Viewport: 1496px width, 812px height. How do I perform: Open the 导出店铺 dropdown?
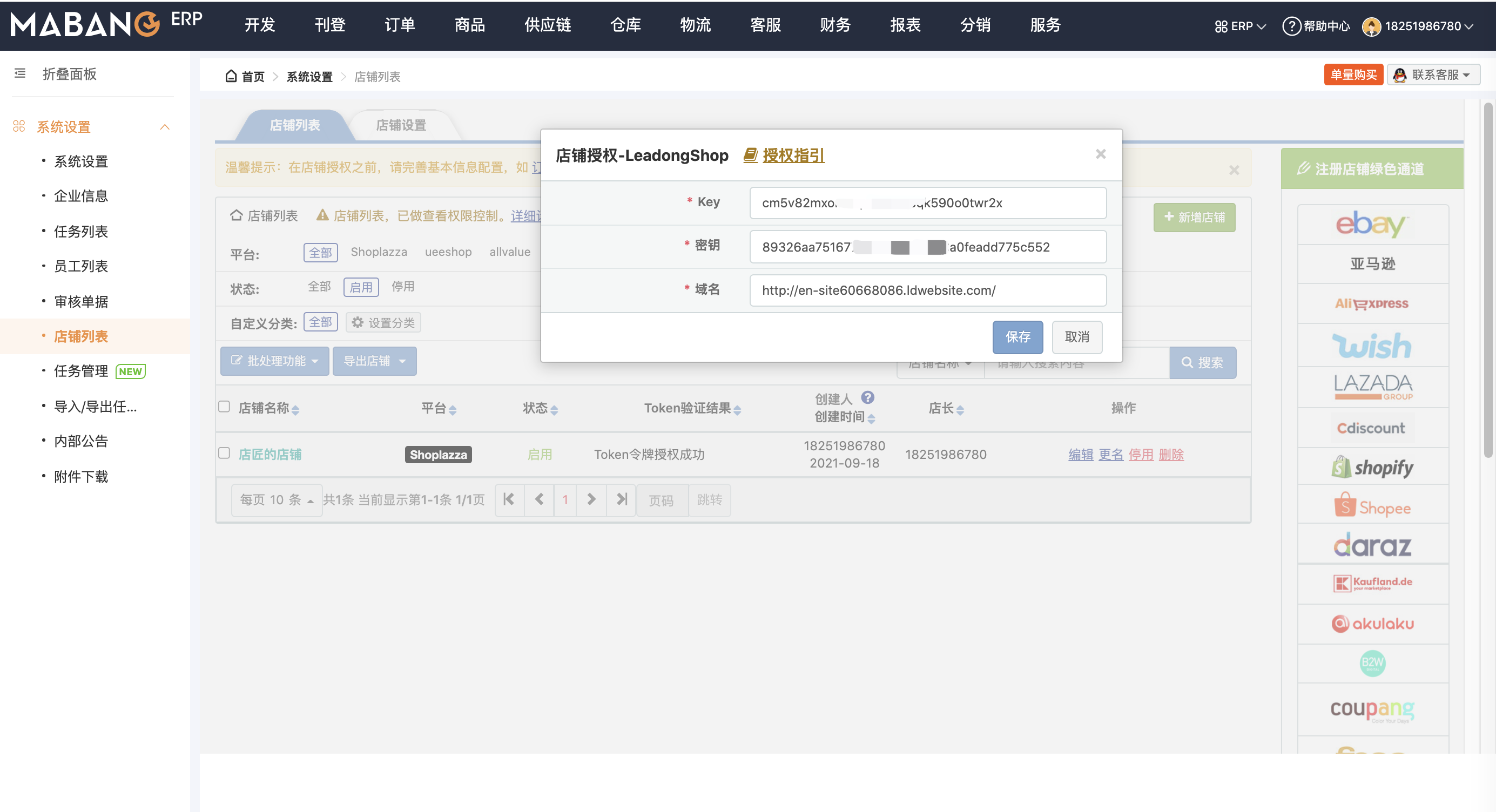[374, 361]
